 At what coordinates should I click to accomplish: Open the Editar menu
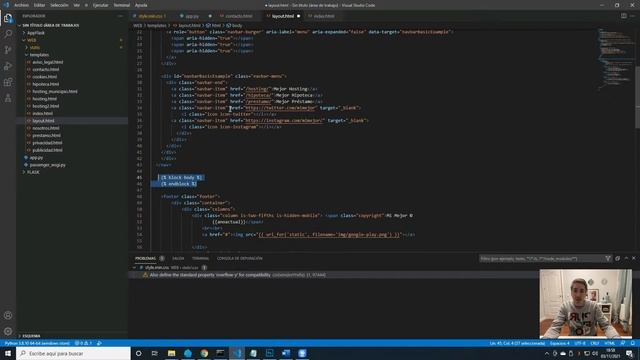tap(39, 5)
